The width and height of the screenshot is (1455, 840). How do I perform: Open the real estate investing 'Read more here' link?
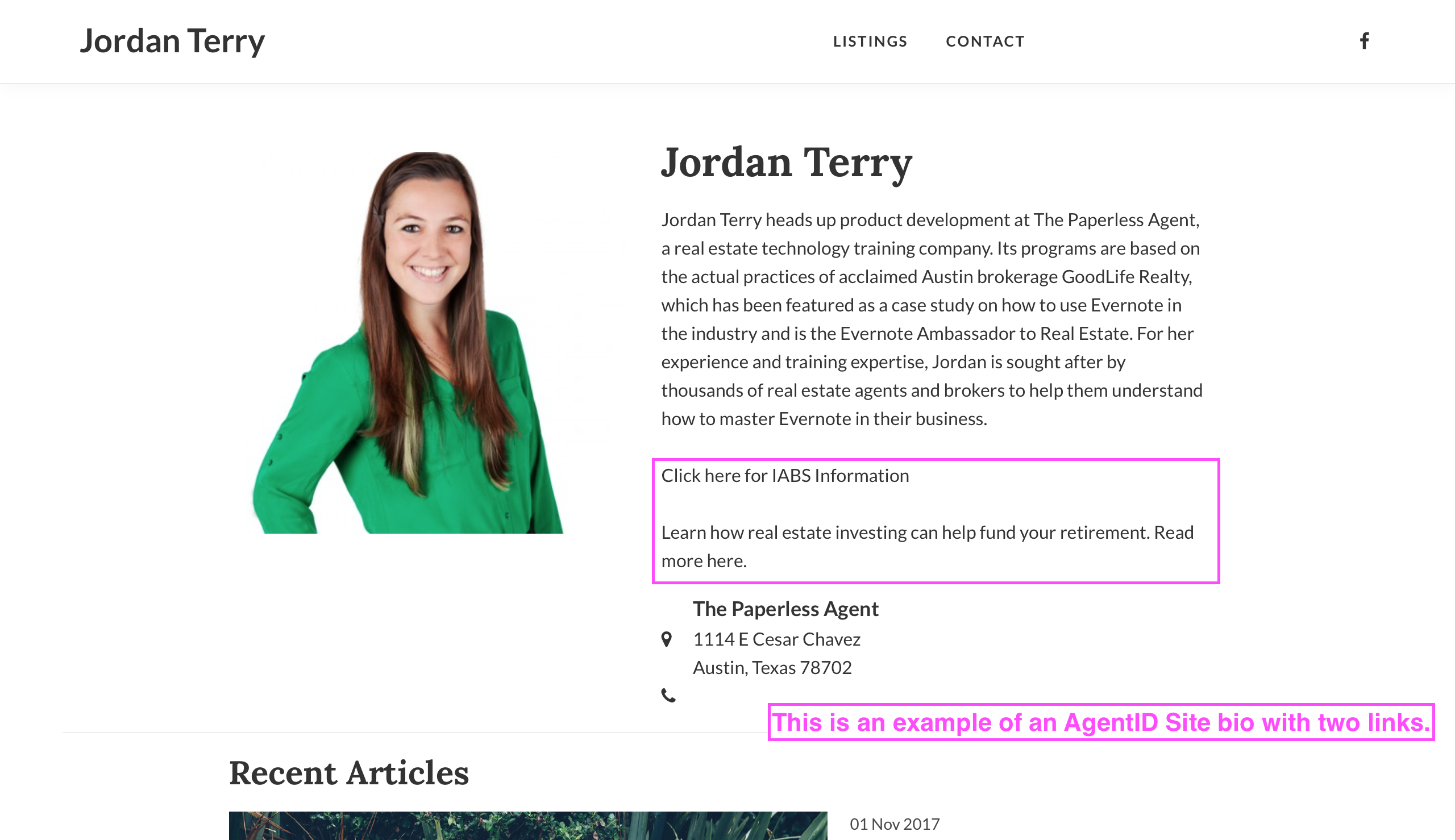click(x=703, y=561)
